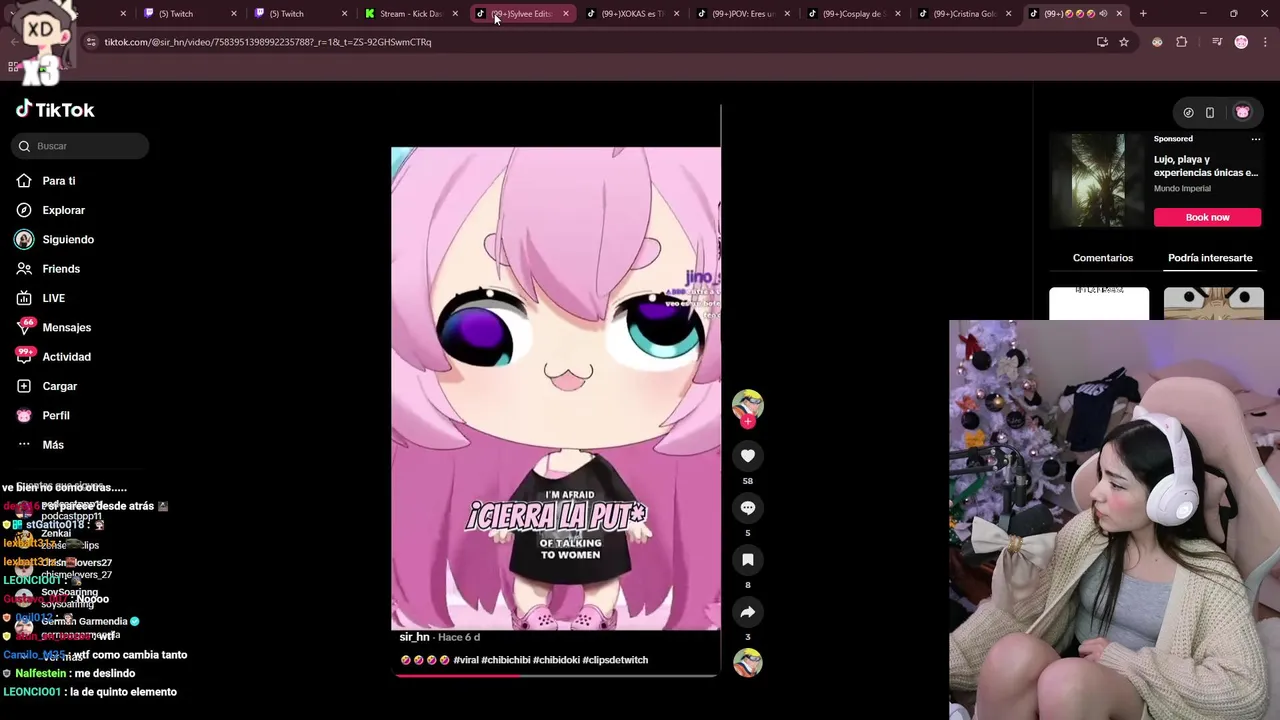Save video with the bookmark icon

[747, 560]
